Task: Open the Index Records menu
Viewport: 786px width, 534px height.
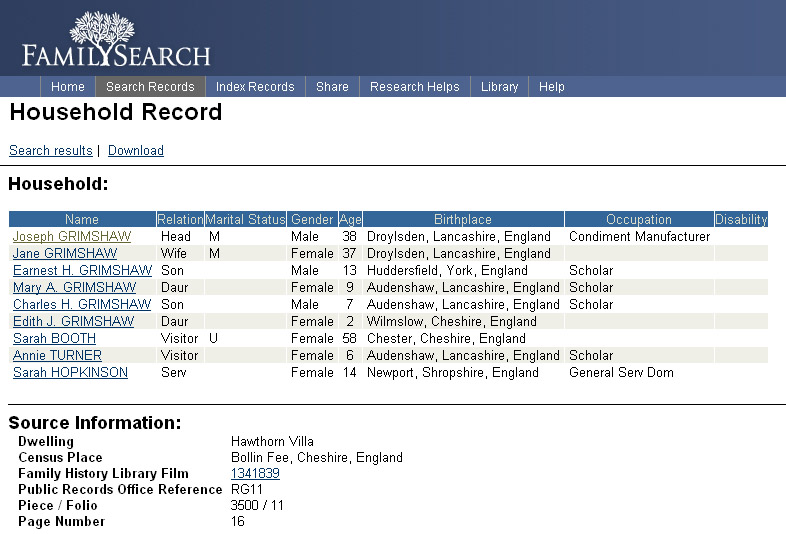Action: (255, 87)
